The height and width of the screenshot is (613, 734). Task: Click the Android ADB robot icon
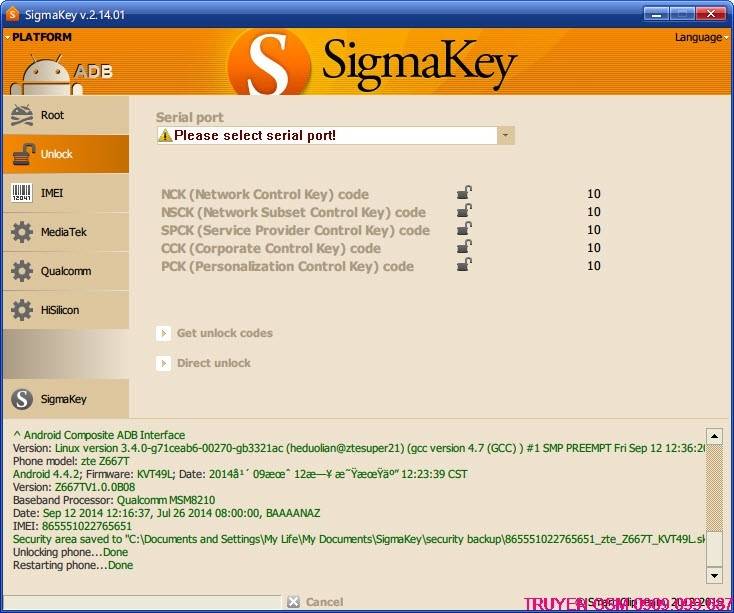point(47,75)
